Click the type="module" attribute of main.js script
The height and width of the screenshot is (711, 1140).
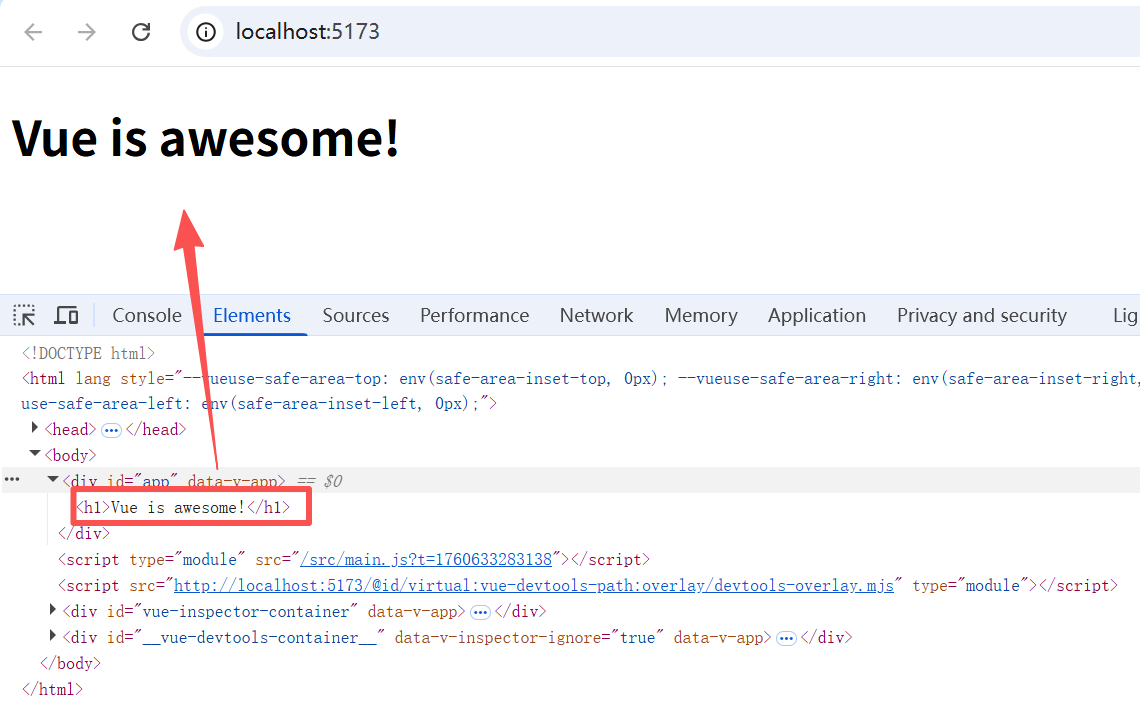coord(188,559)
